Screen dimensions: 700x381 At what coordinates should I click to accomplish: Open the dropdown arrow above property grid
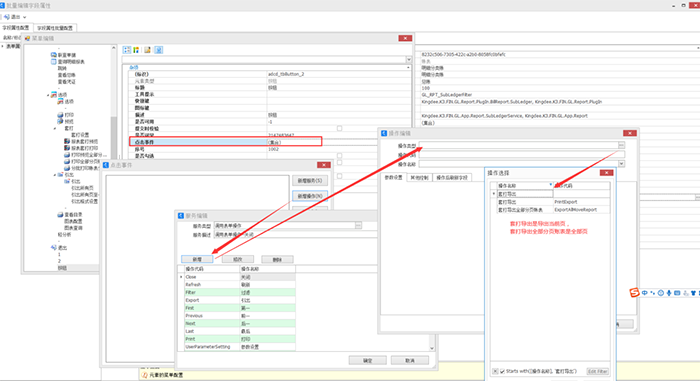(x=408, y=59)
